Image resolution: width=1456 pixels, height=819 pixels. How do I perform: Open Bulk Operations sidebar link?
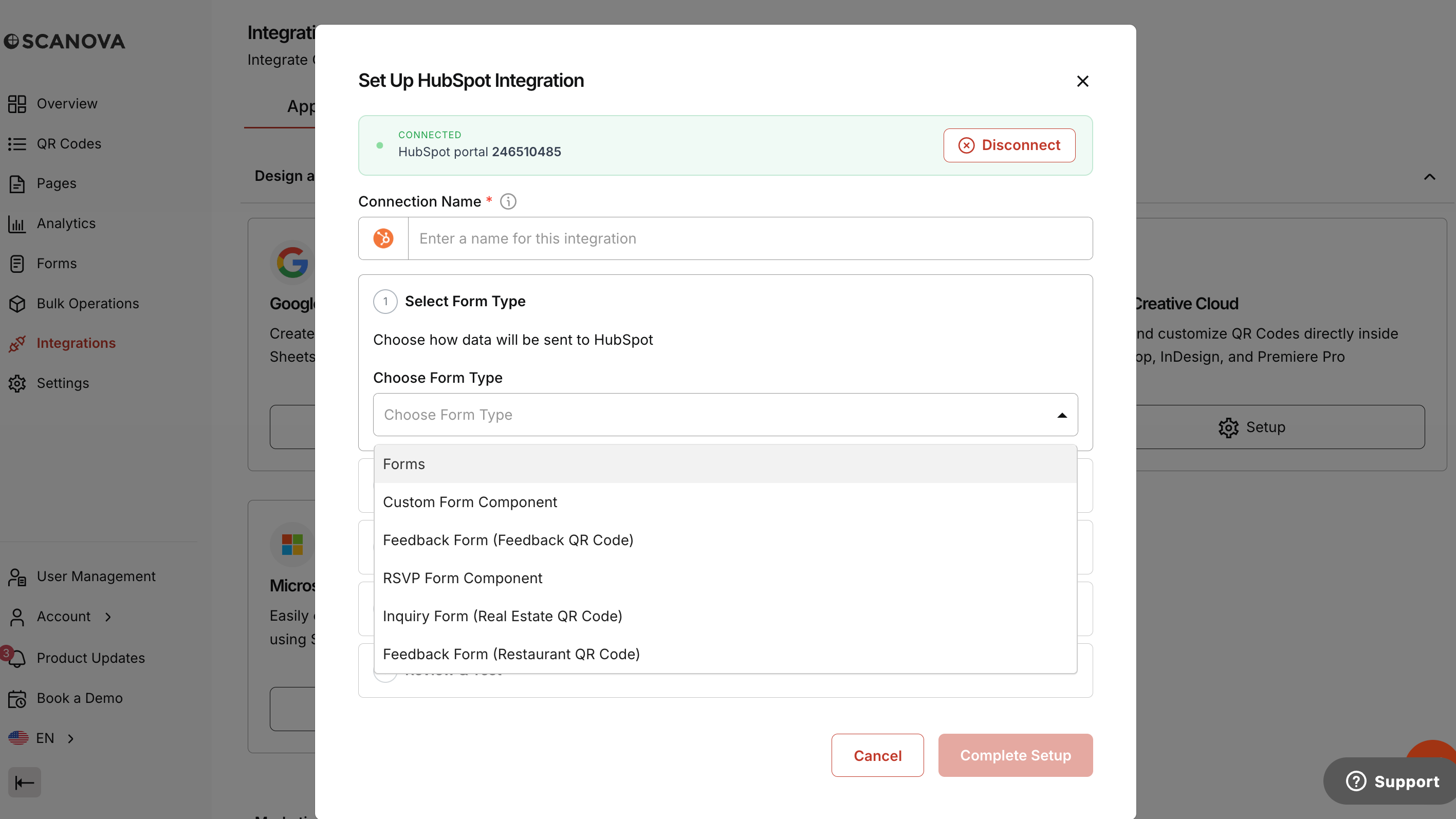pyautogui.click(x=87, y=304)
